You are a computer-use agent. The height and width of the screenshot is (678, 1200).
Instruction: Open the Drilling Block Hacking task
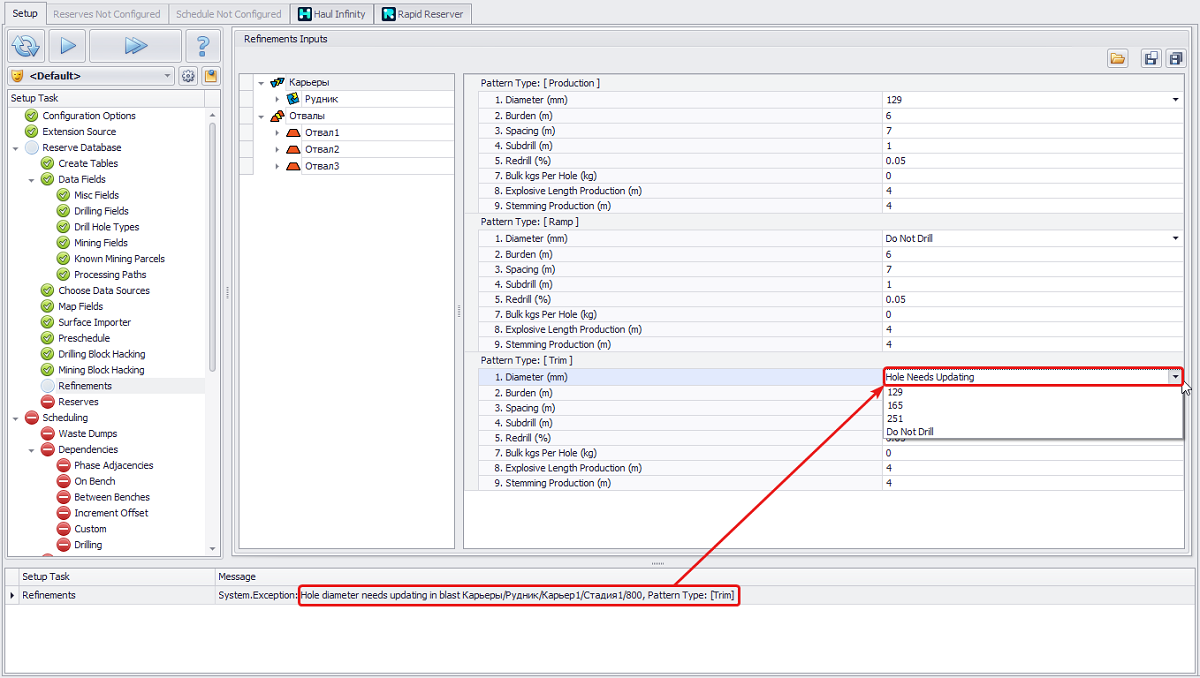coord(101,354)
